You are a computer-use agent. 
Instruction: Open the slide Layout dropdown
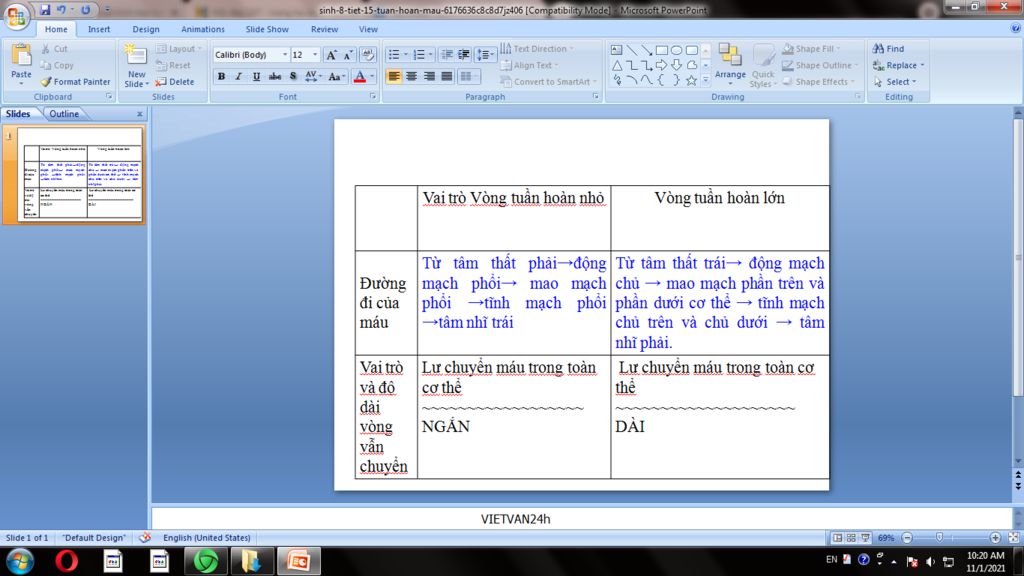tap(179, 49)
